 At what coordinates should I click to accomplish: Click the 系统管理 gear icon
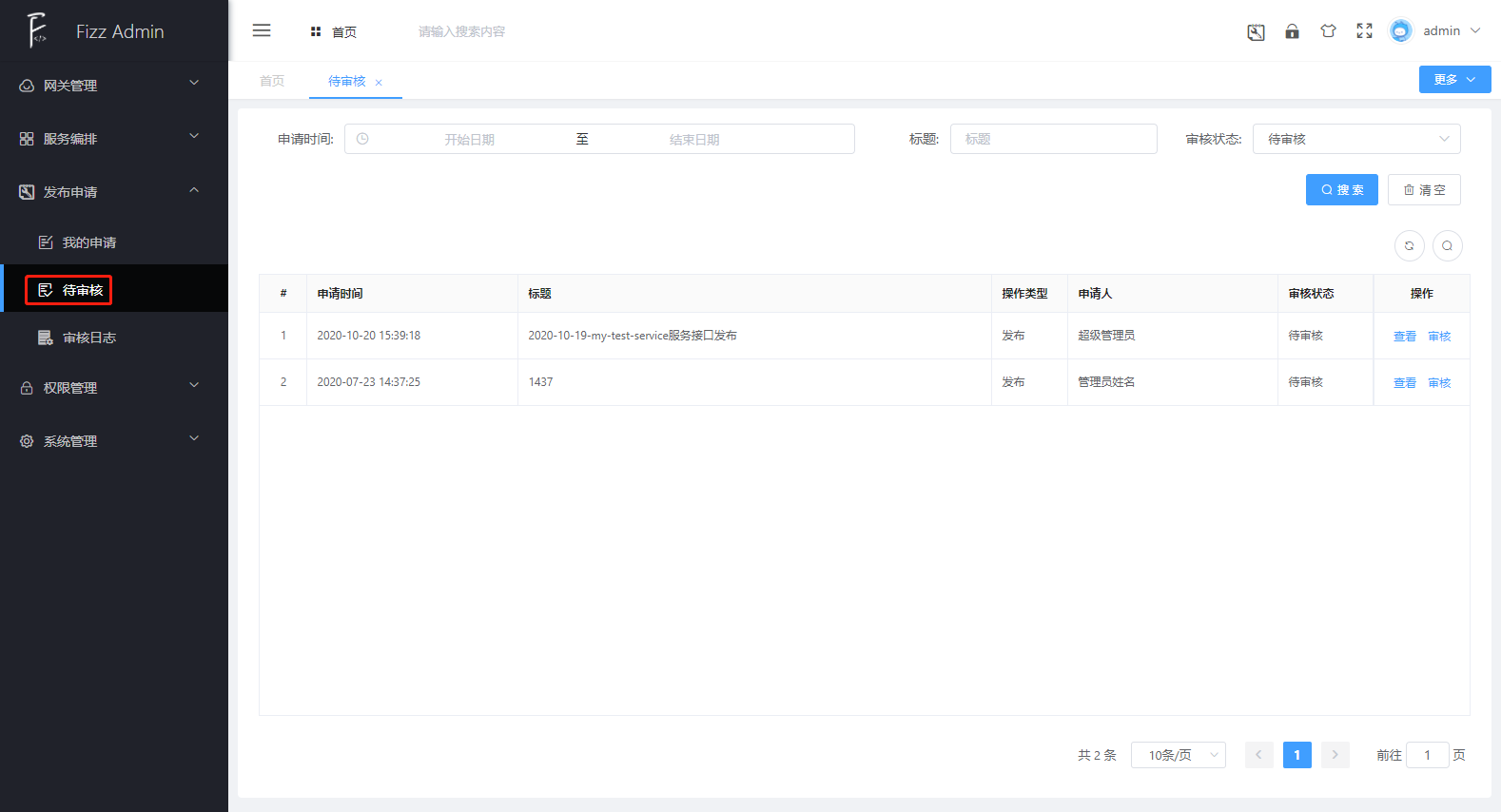click(27, 441)
